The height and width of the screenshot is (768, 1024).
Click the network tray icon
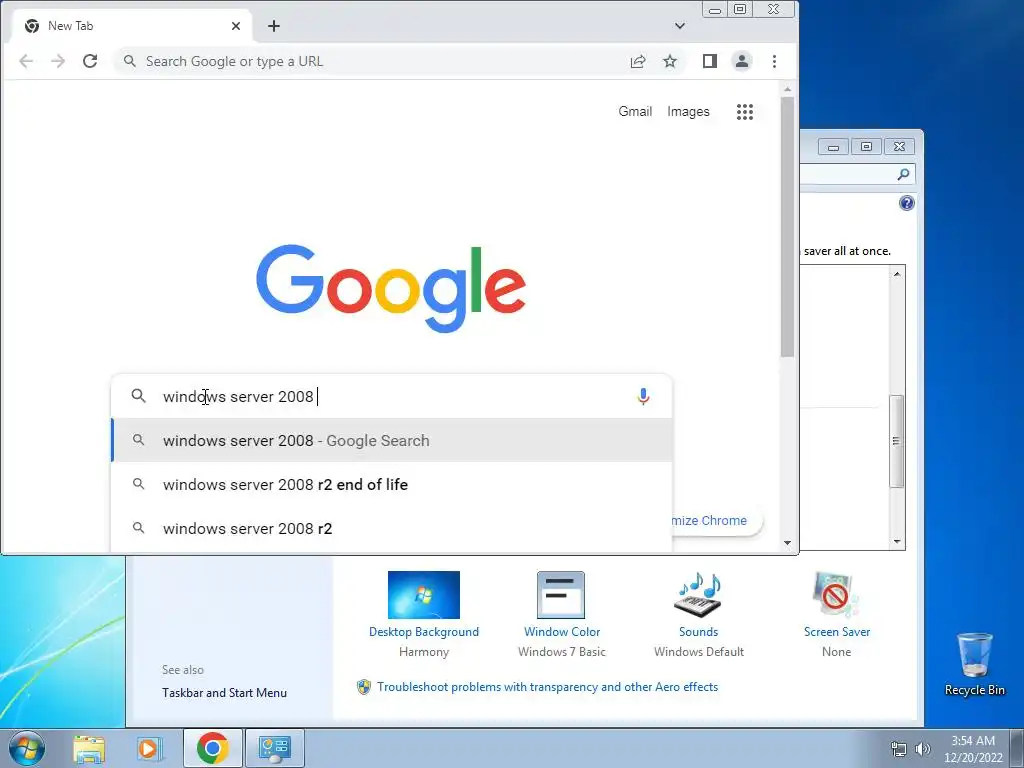(899, 749)
